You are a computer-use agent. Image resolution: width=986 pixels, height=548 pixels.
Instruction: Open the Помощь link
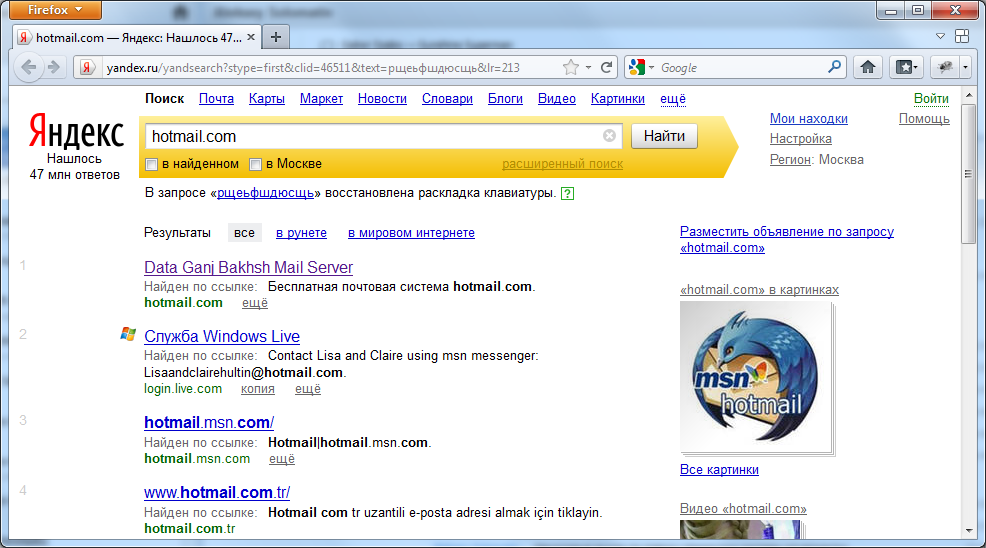pyautogui.click(x=924, y=119)
